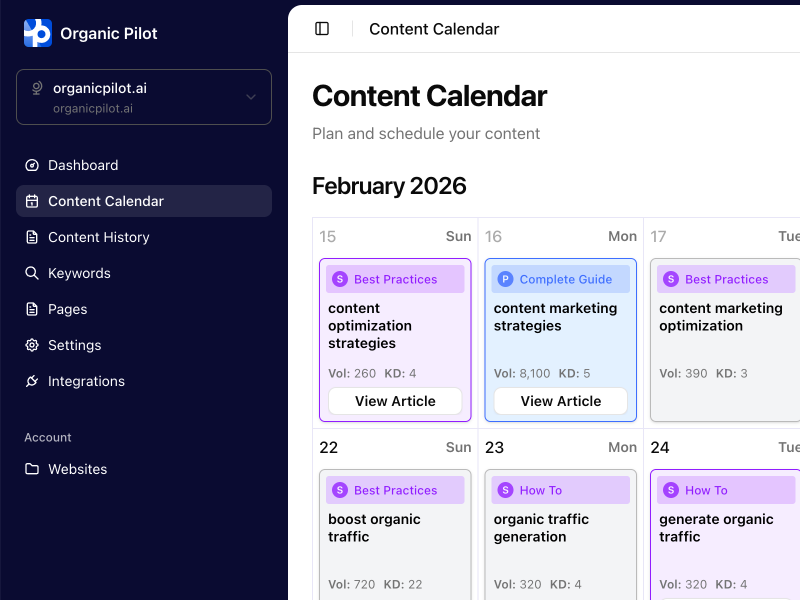Open the Content Calendar menu item
Image resolution: width=800 pixels, height=600 pixels.
pos(106,201)
